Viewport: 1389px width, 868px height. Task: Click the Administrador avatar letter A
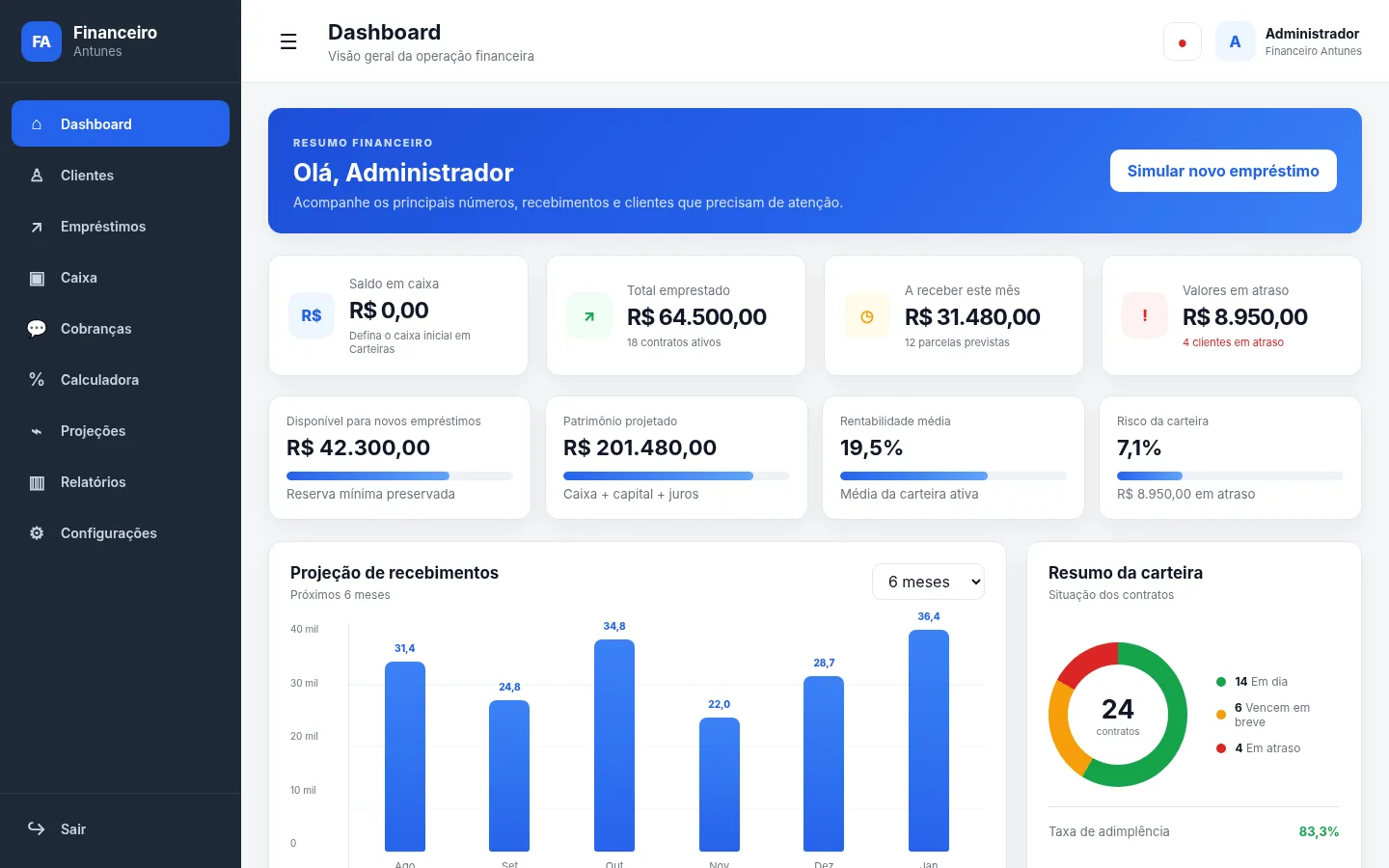[x=1235, y=41]
